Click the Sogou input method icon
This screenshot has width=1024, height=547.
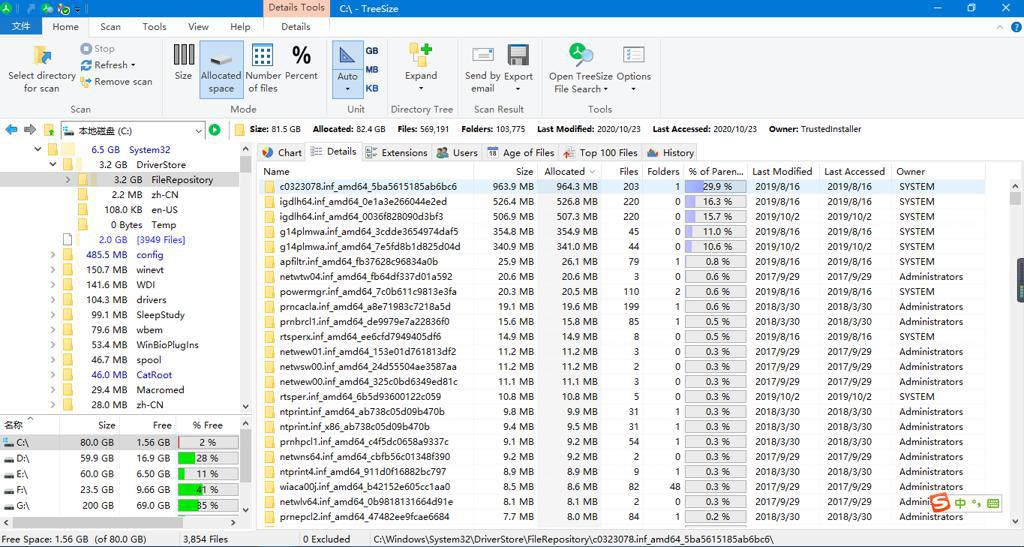click(x=940, y=503)
